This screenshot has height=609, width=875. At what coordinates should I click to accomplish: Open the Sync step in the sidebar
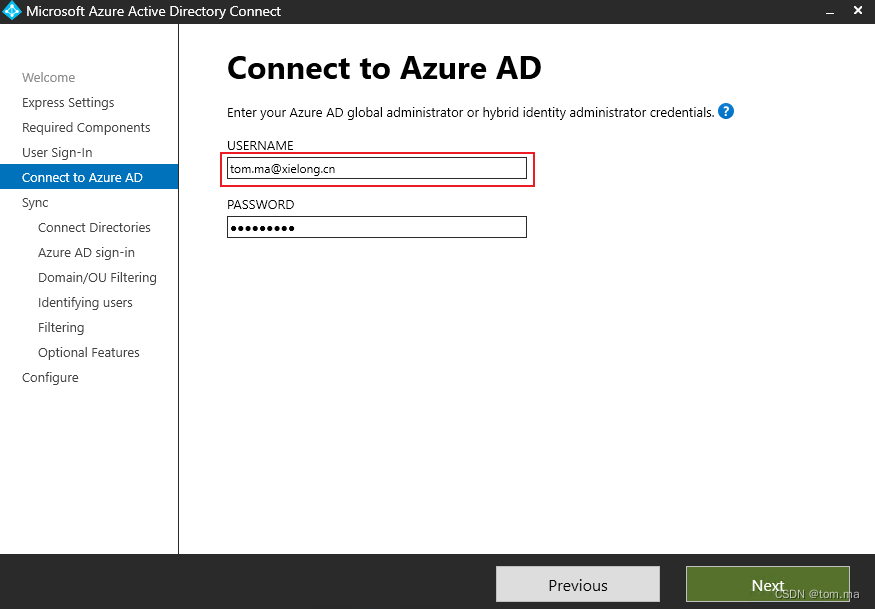point(35,203)
